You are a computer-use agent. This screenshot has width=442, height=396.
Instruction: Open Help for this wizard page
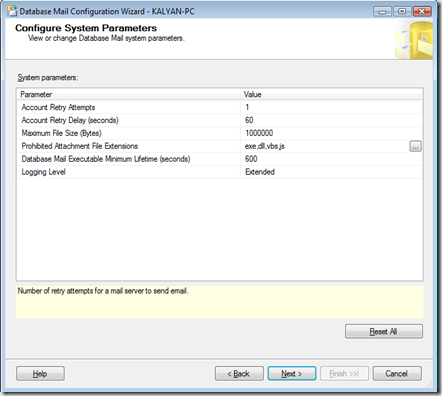pyautogui.click(x=40, y=373)
